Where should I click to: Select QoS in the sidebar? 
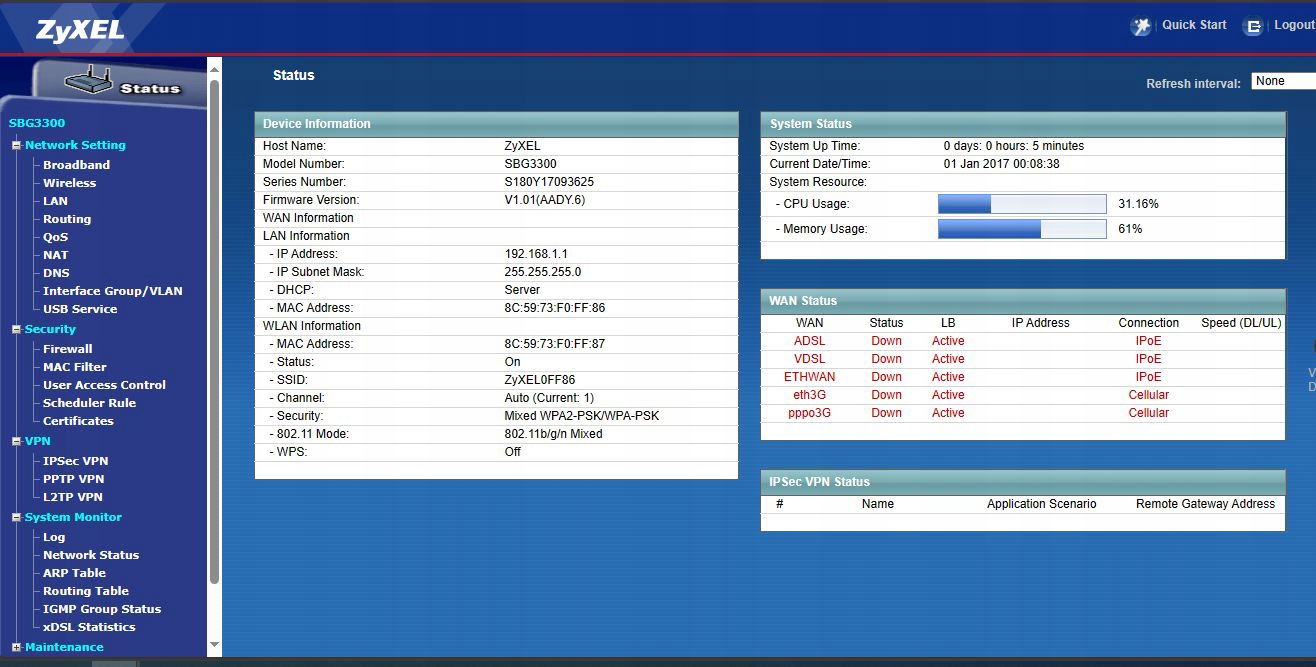pyautogui.click(x=55, y=237)
